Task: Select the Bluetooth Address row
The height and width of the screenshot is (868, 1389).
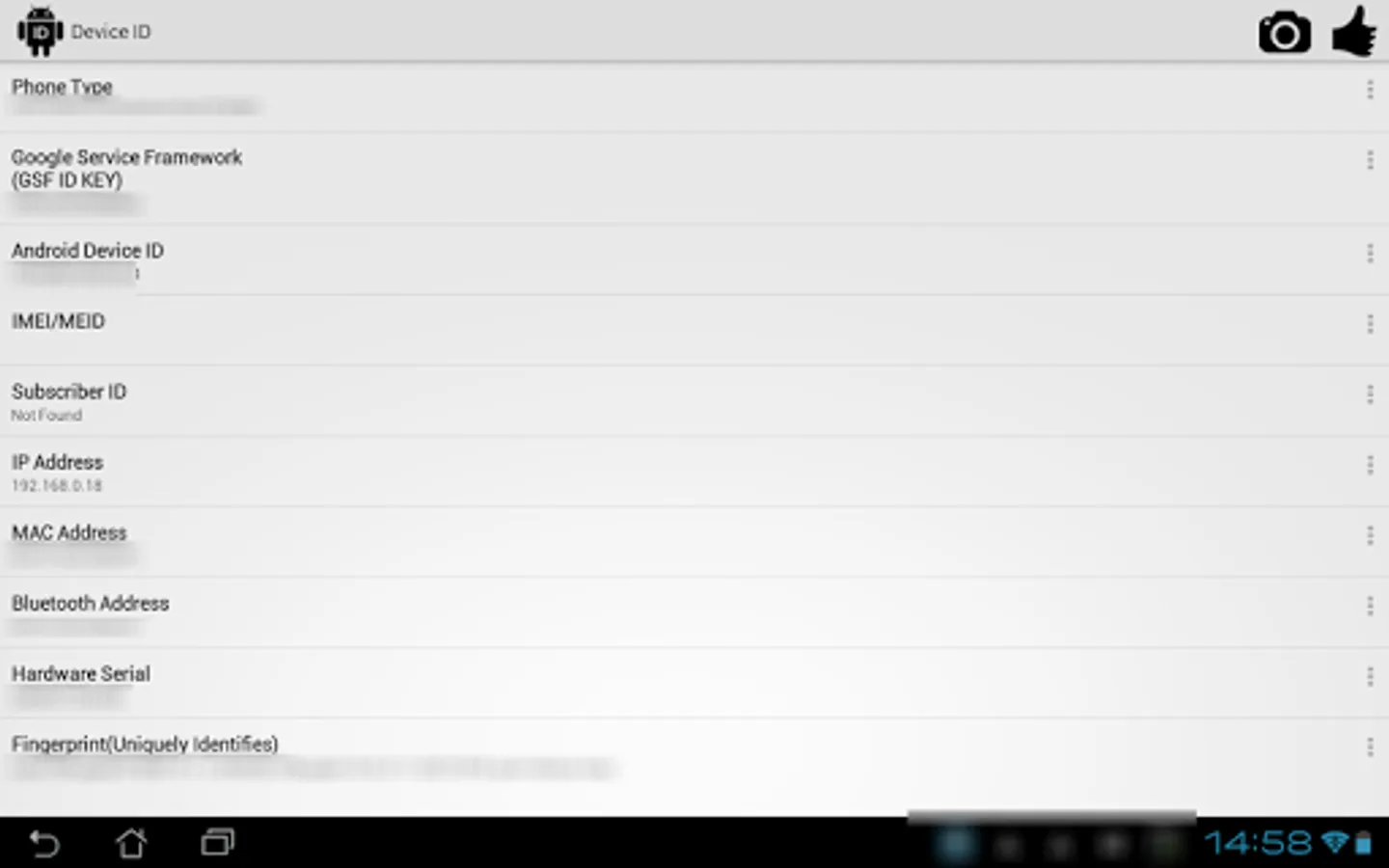Action: [x=694, y=613]
